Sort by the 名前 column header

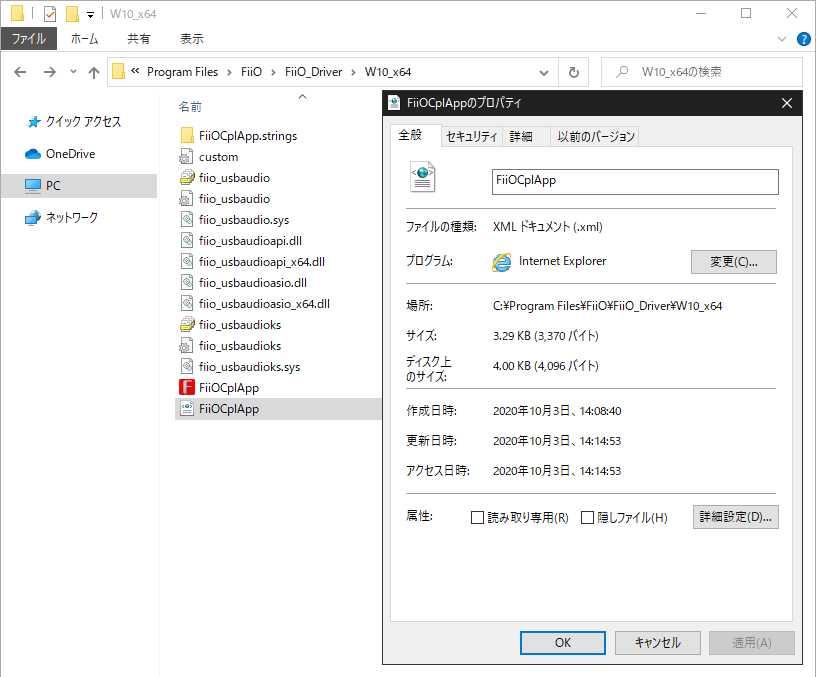point(190,107)
